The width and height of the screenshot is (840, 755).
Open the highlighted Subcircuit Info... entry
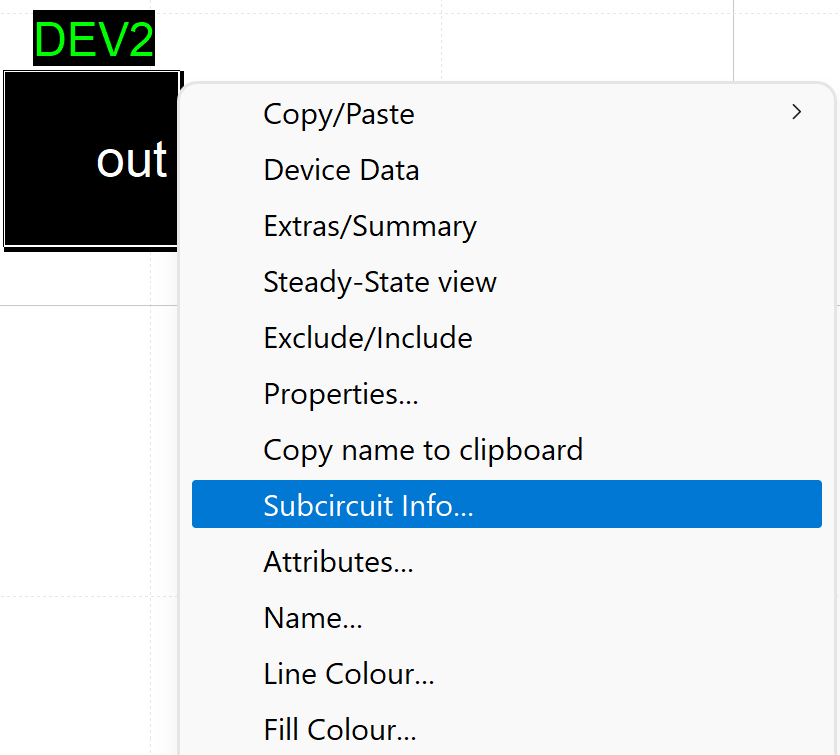click(x=368, y=506)
